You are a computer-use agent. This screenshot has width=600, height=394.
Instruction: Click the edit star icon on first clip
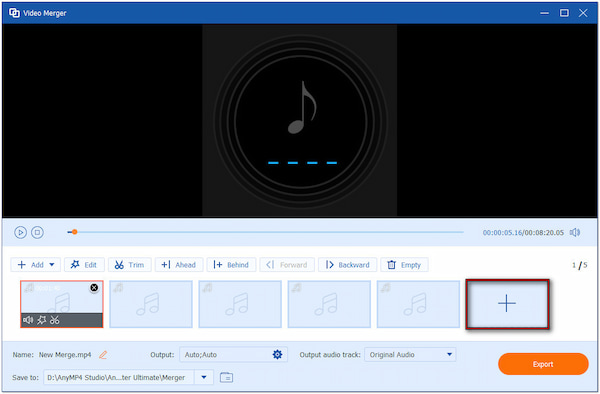(x=41, y=320)
